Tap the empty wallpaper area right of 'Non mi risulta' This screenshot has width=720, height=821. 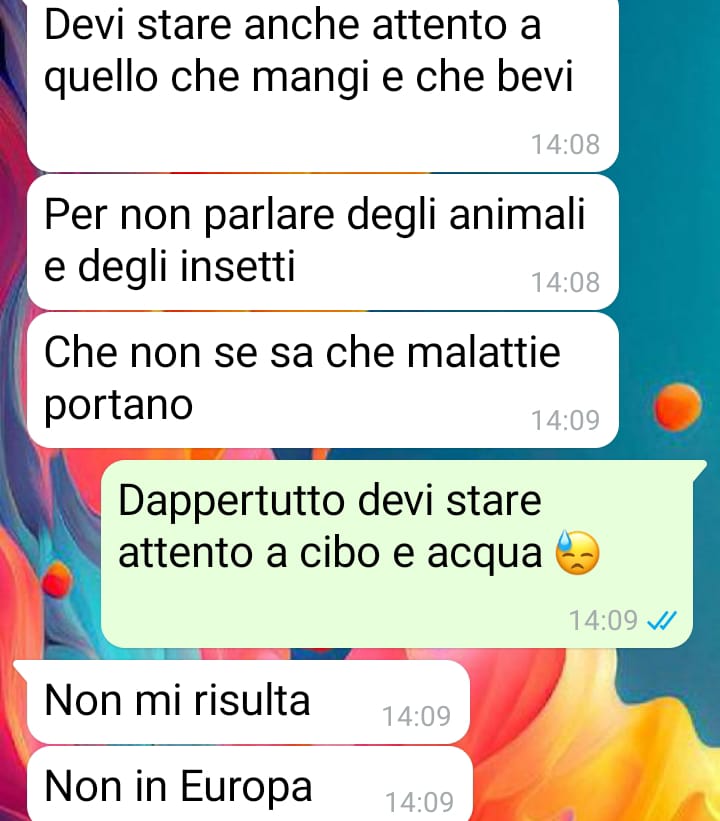click(x=592, y=702)
